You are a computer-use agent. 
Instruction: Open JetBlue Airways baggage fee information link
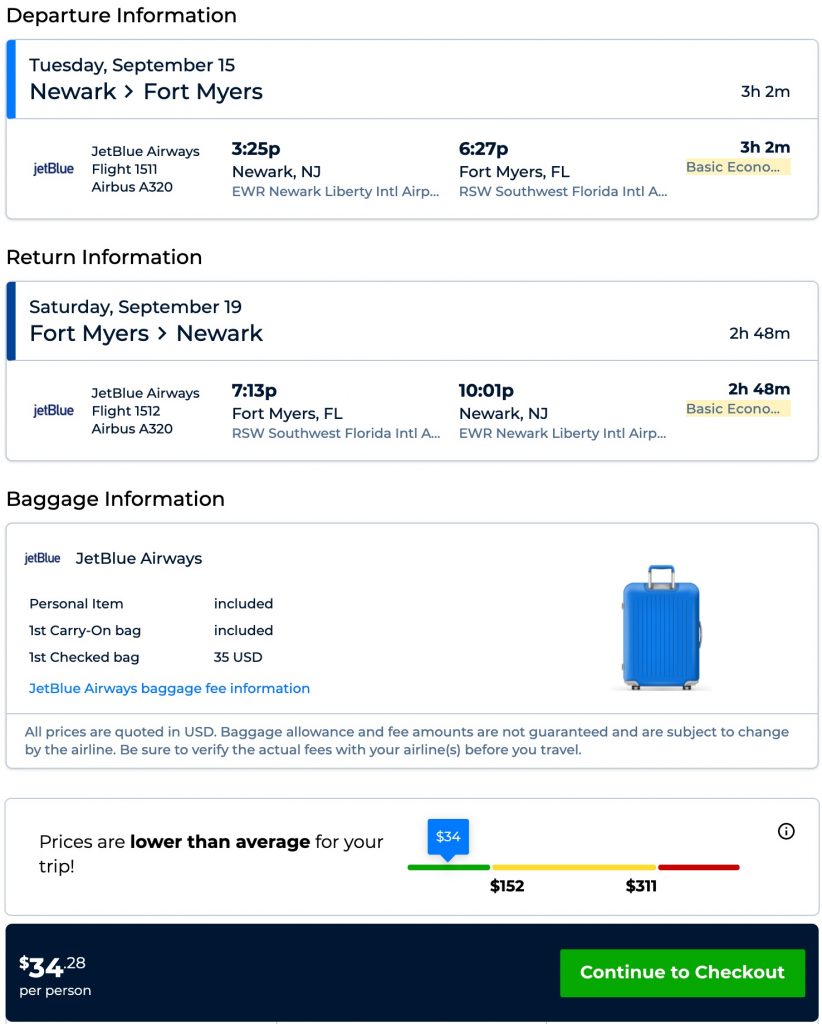coord(169,688)
